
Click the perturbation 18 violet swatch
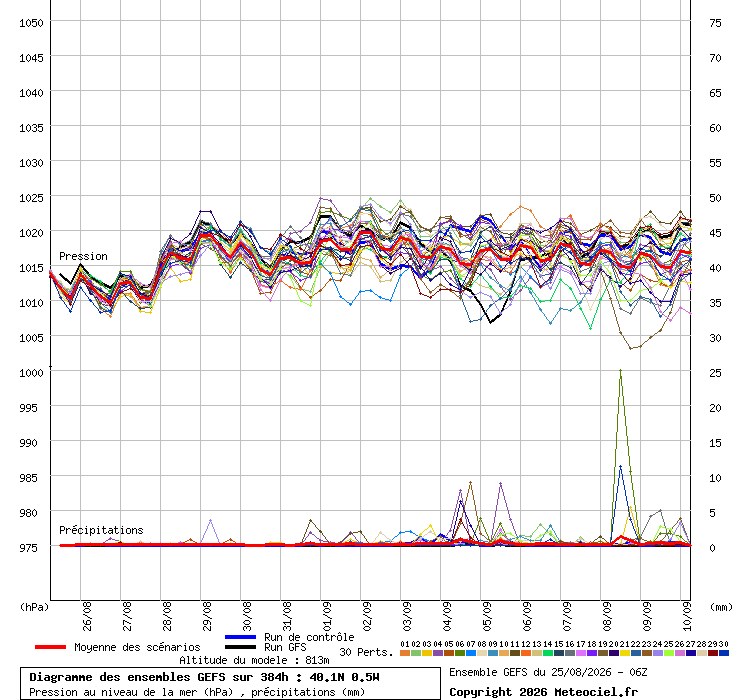[592, 653]
